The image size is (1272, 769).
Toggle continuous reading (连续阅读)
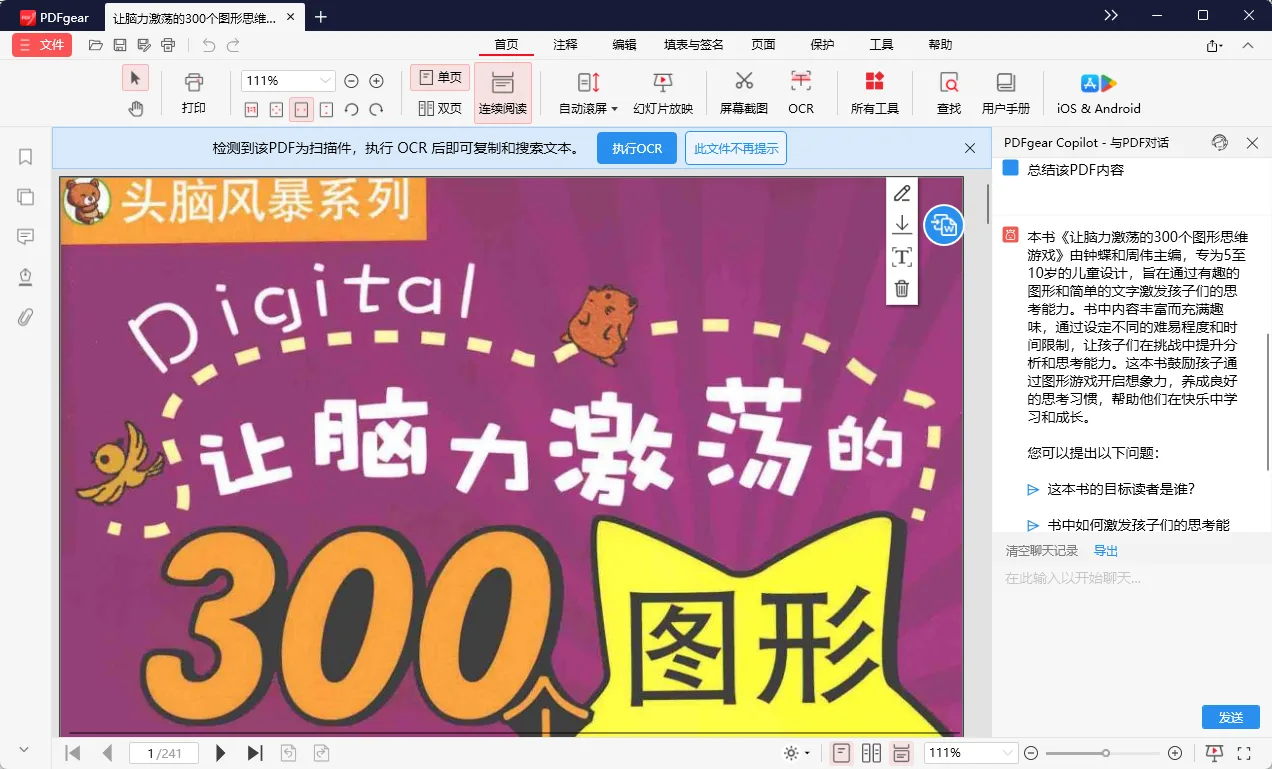pyautogui.click(x=503, y=94)
